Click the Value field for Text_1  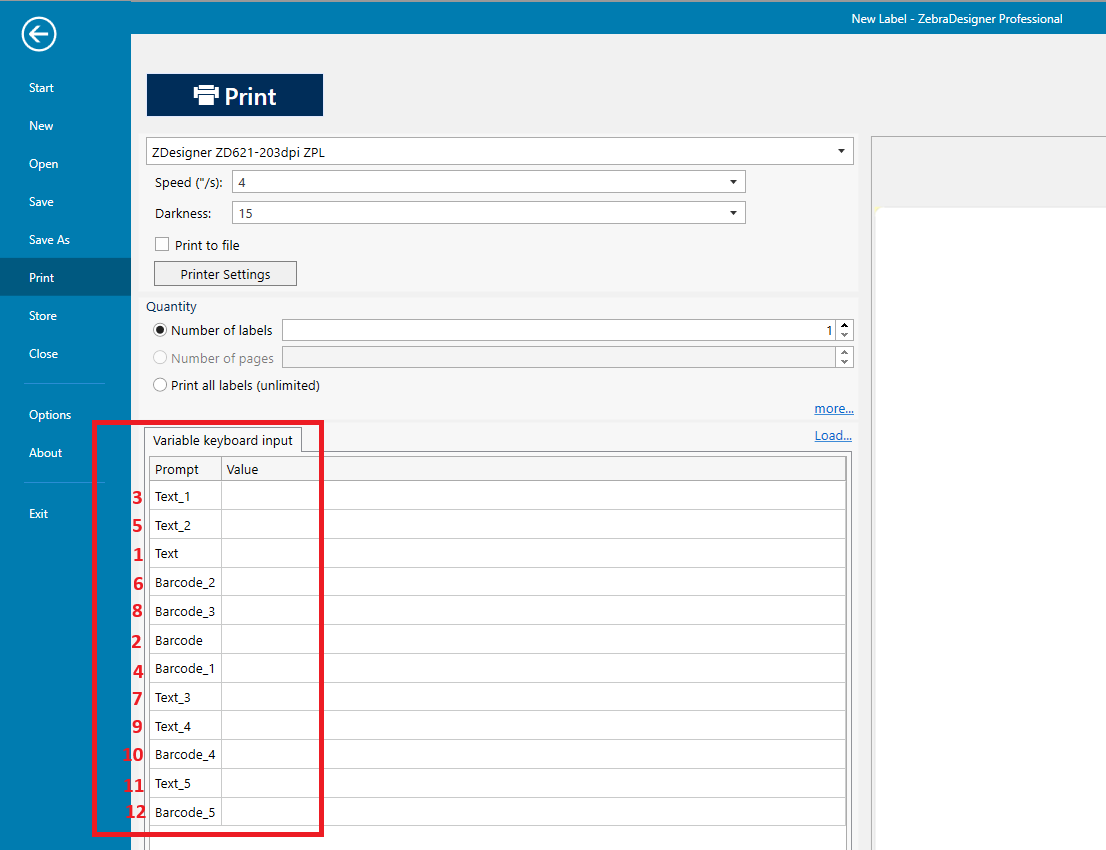pyautogui.click(x=532, y=496)
